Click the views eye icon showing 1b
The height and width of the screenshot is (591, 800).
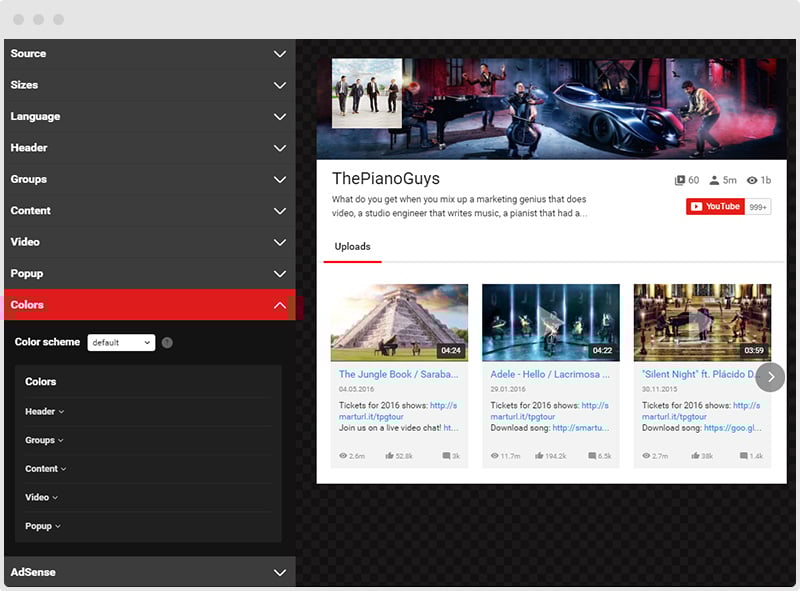[x=752, y=180]
